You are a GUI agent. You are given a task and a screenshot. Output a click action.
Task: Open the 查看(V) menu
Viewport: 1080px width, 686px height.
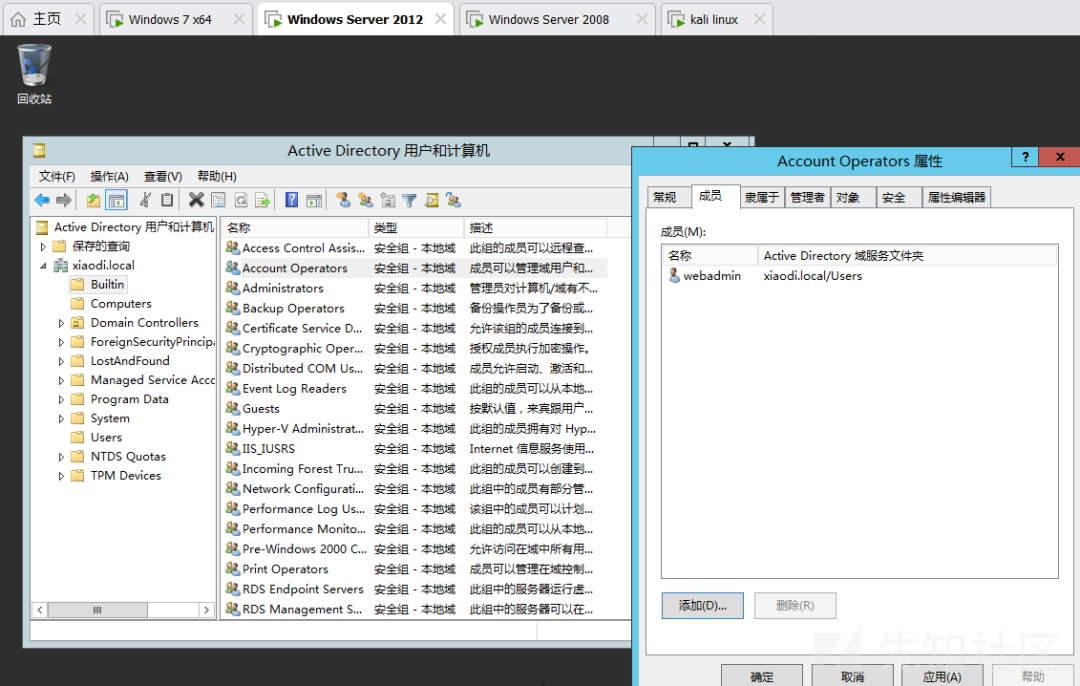click(163, 176)
